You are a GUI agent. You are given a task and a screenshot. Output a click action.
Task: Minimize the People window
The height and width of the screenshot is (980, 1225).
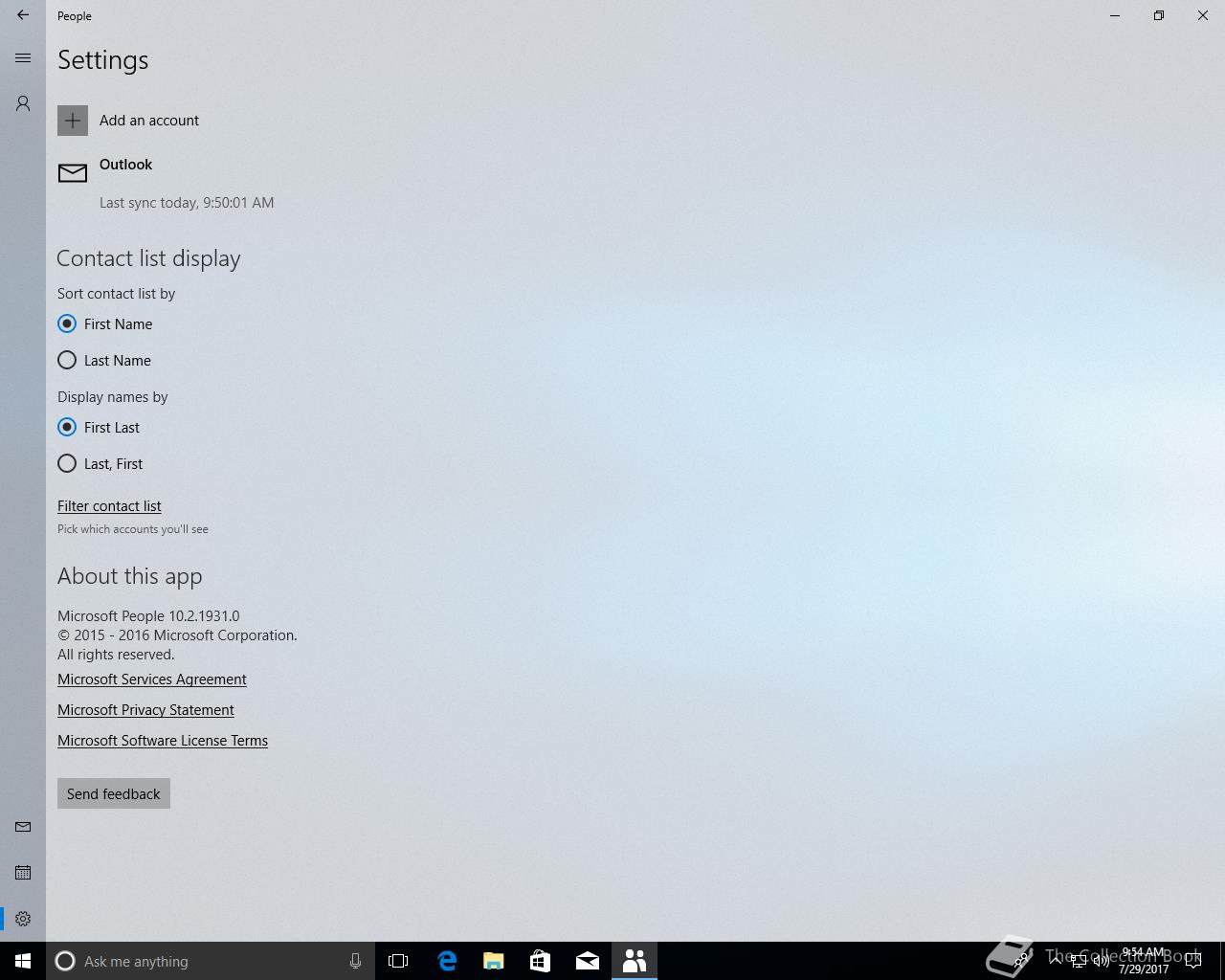[1115, 15]
